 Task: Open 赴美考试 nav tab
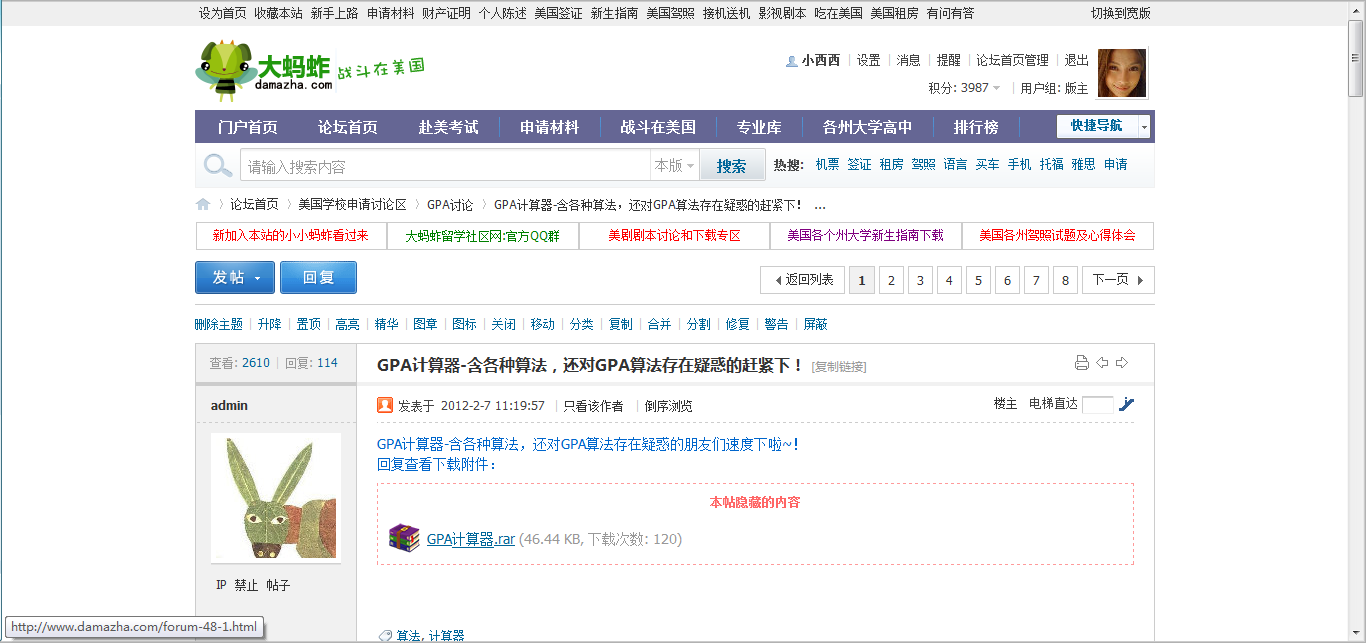[449, 127]
